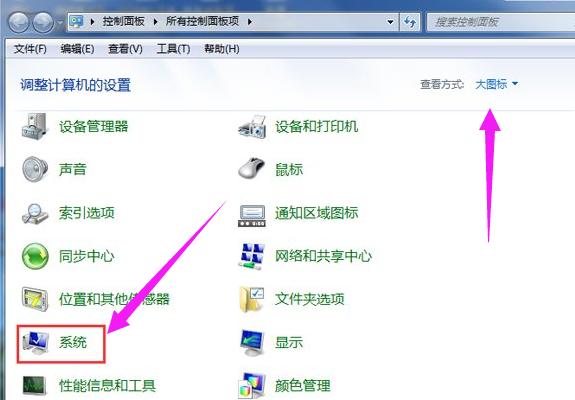This screenshot has width=575, height=400.
Task: Expand the 大图标 view mode dropdown
Action: [x=497, y=84]
